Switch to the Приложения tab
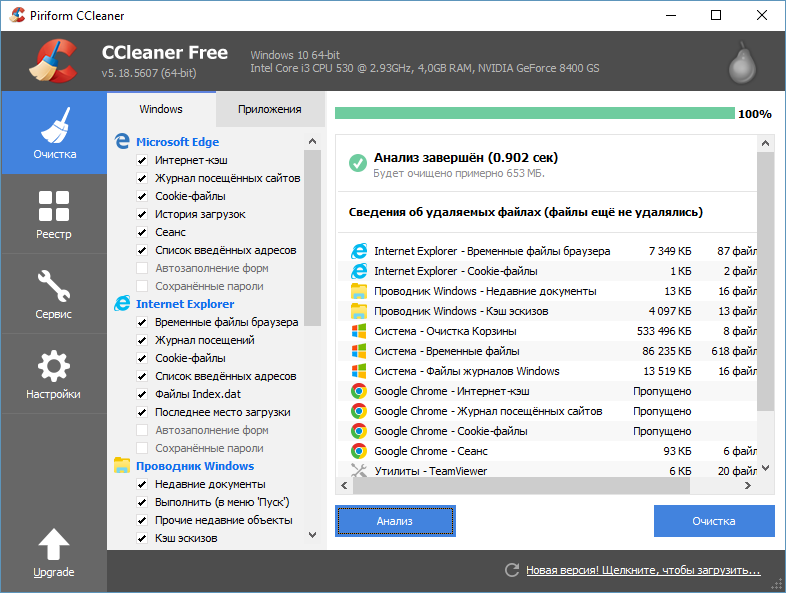786x593 pixels. click(x=270, y=109)
